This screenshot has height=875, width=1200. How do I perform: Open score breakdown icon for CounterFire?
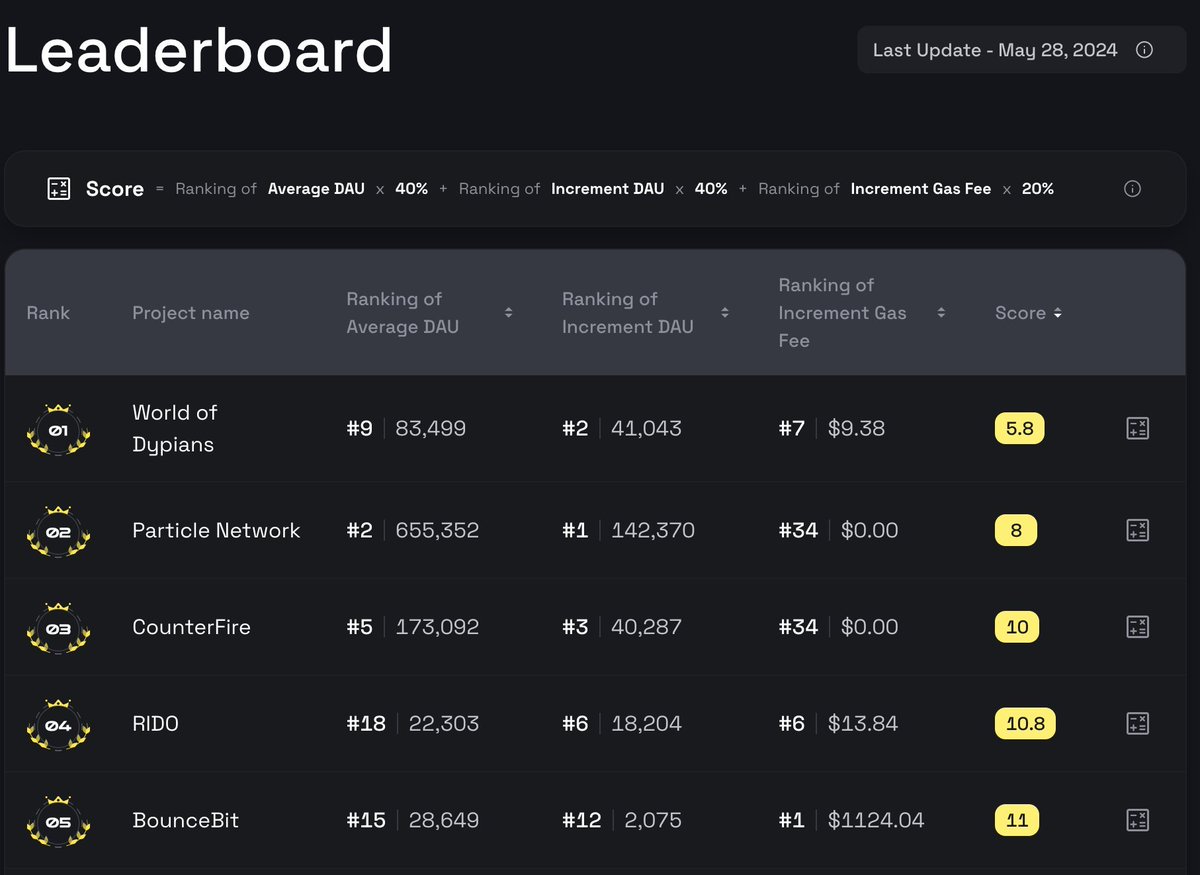point(1137,627)
